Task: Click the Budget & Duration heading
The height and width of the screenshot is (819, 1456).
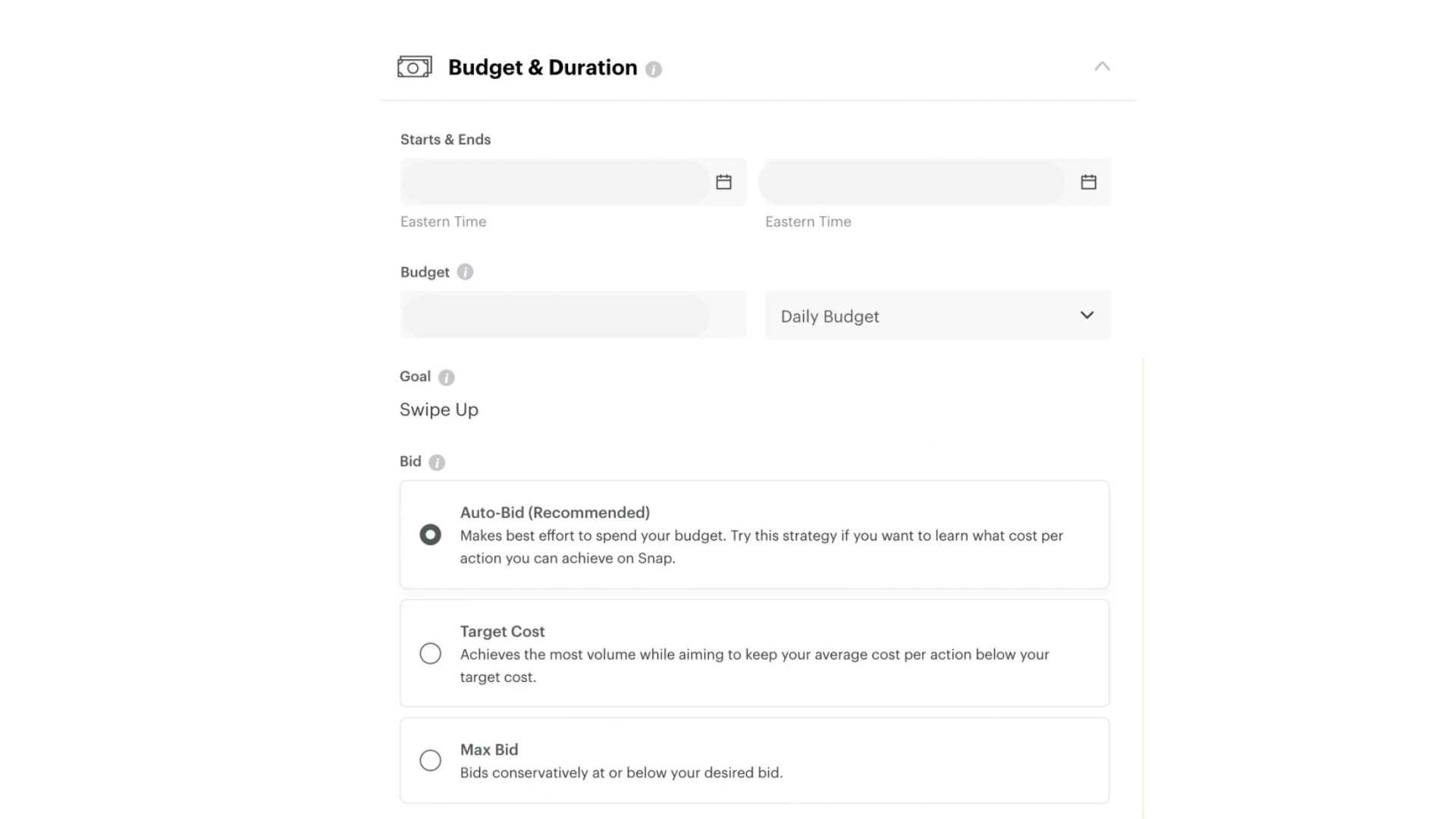Action: coord(542,67)
